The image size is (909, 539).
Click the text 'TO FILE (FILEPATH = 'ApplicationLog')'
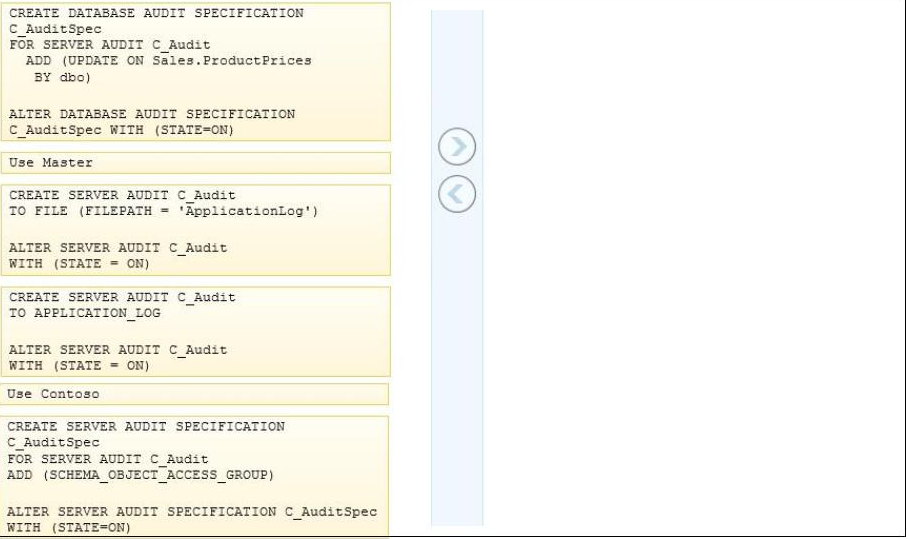[163, 211]
